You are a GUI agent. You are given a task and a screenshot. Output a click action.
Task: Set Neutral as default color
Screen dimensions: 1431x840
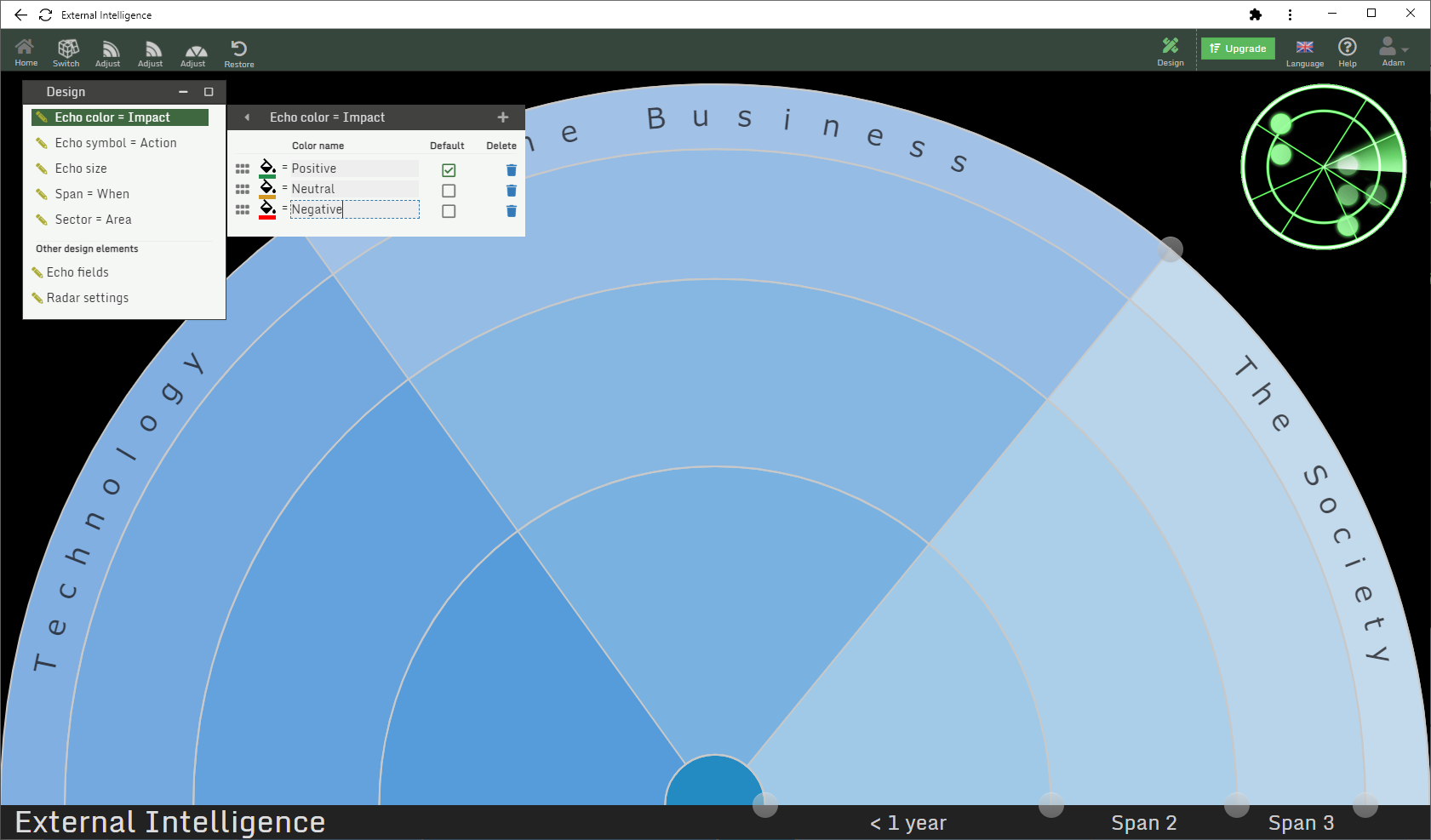[x=449, y=191]
